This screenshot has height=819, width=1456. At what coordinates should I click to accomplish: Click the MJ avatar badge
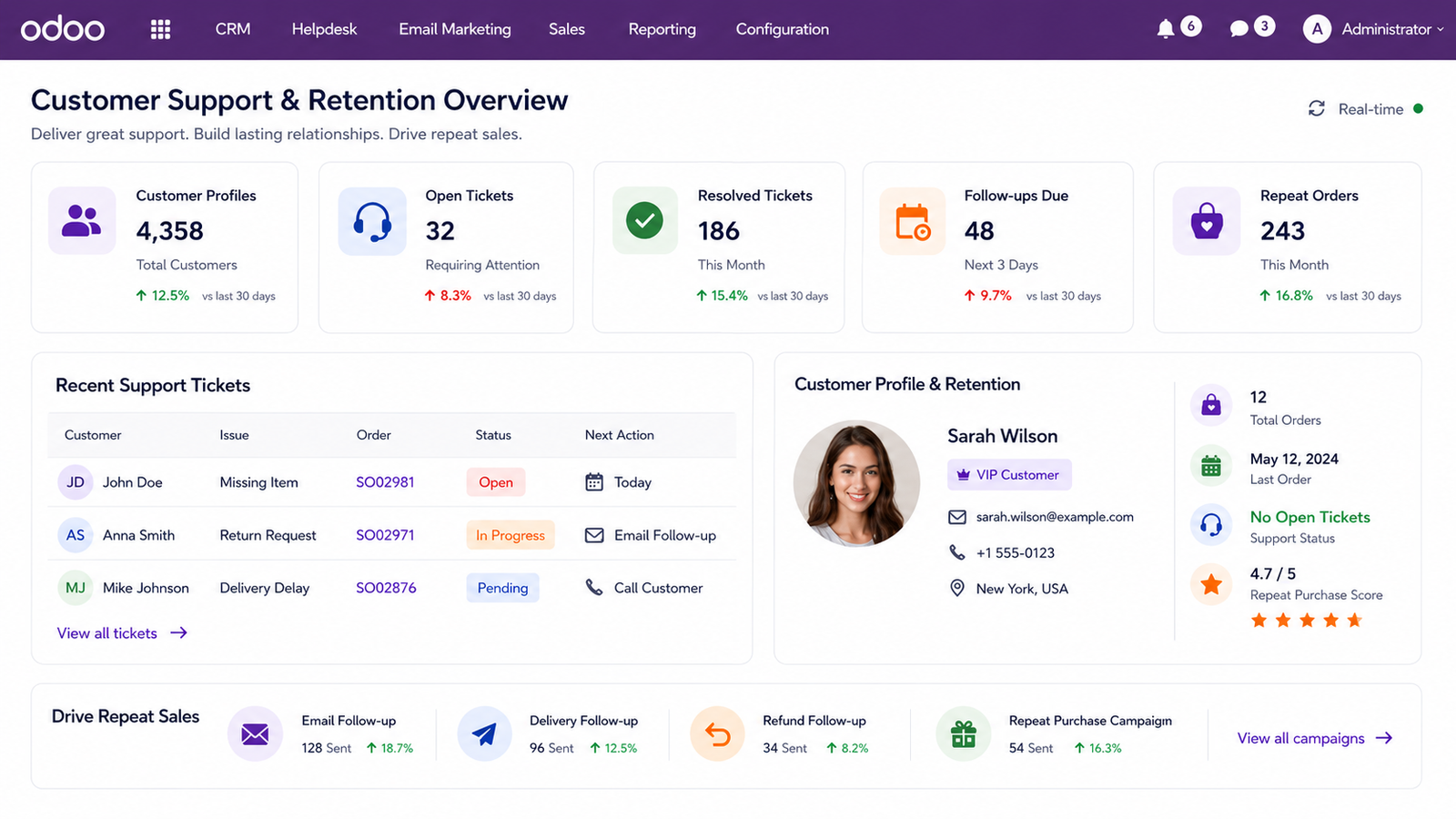pos(76,588)
